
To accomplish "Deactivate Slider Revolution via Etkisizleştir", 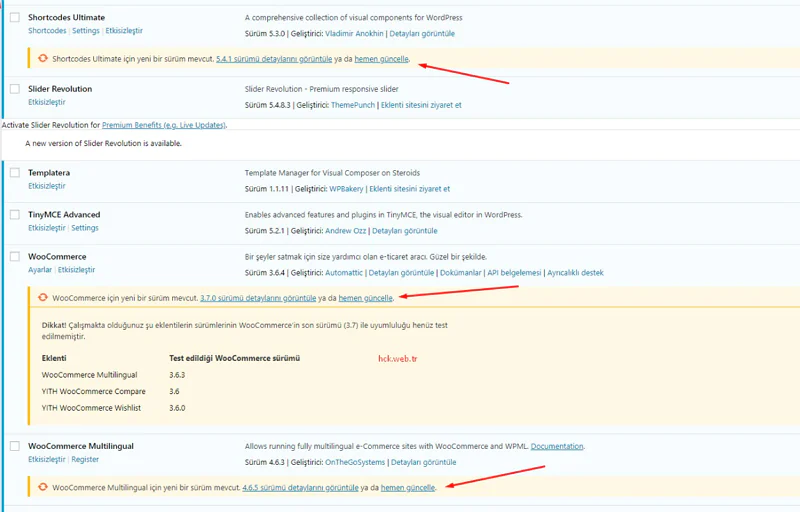I will [x=47, y=102].
